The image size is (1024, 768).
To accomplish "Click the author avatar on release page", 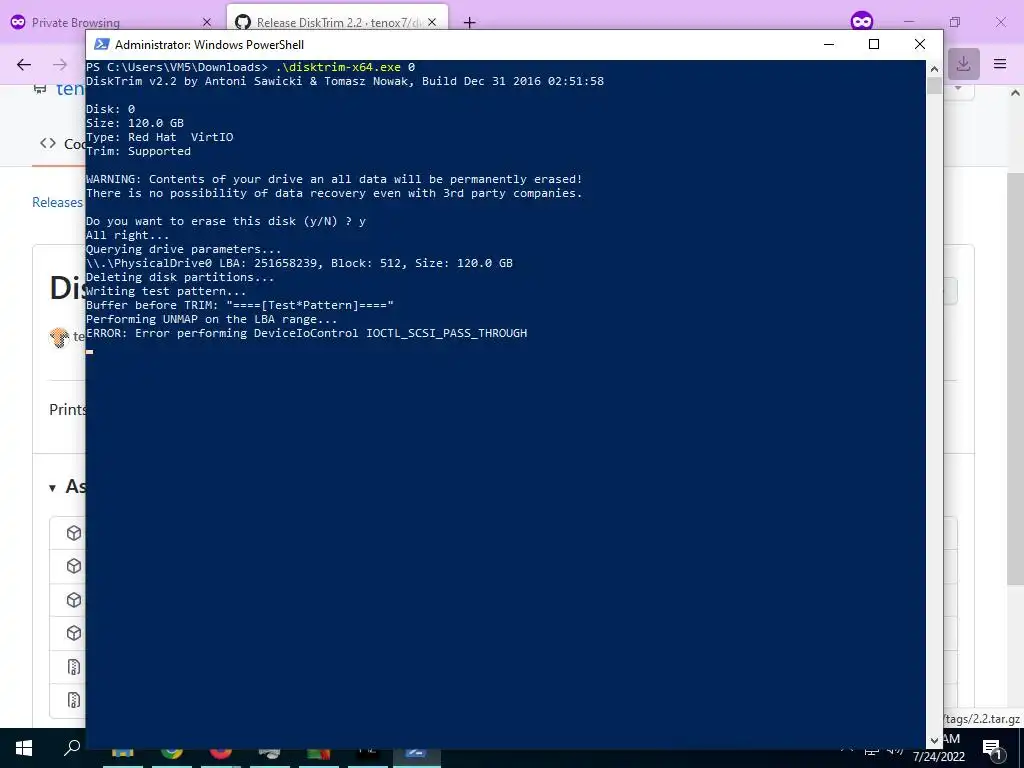I will 59,338.
